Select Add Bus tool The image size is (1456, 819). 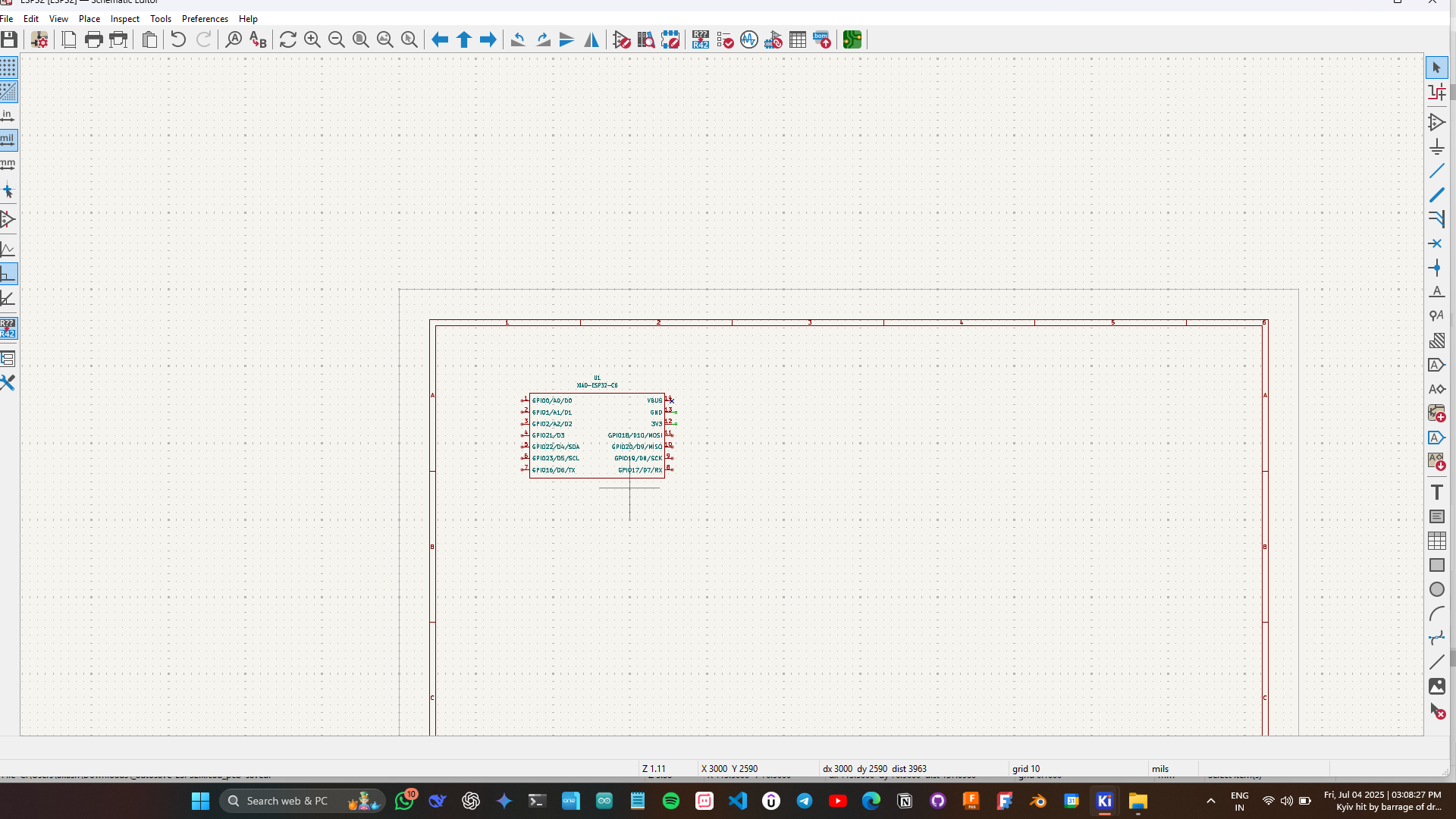[x=1436, y=195]
